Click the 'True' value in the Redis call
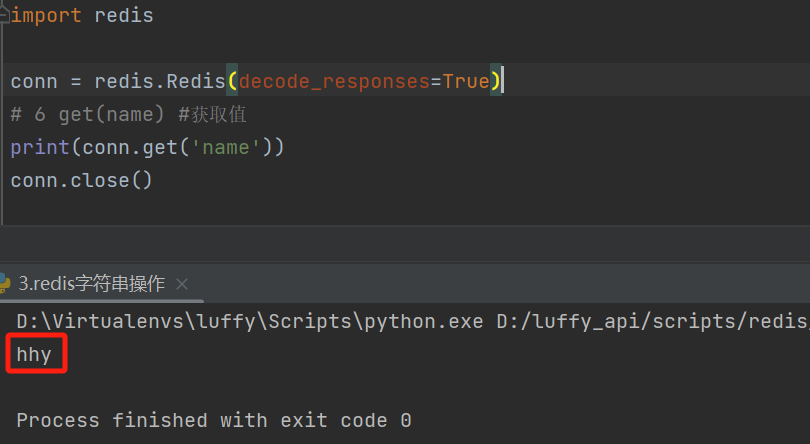The width and height of the screenshot is (810, 444). tap(466, 81)
